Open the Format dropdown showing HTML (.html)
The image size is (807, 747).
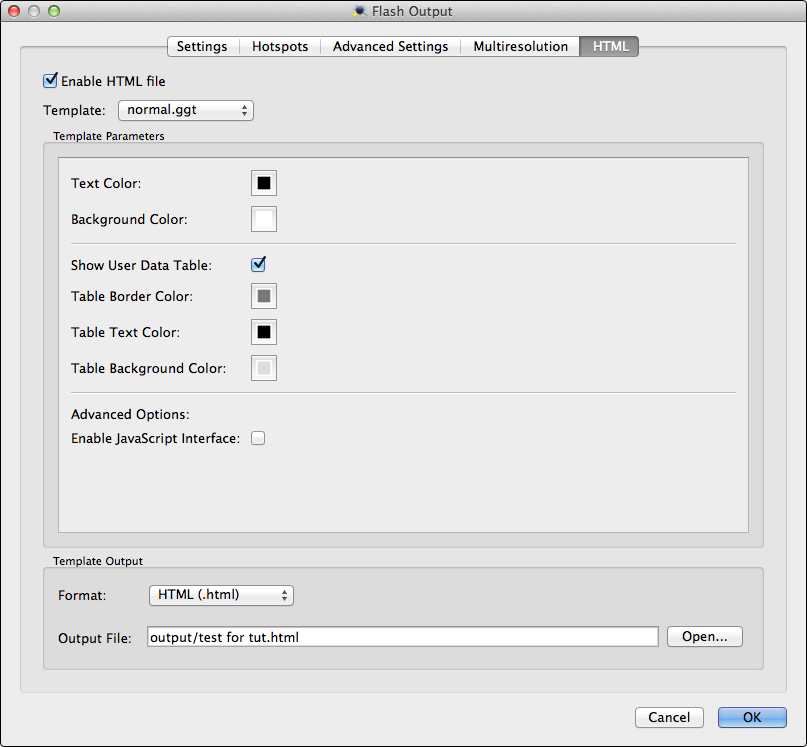pyautogui.click(x=221, y=594)
